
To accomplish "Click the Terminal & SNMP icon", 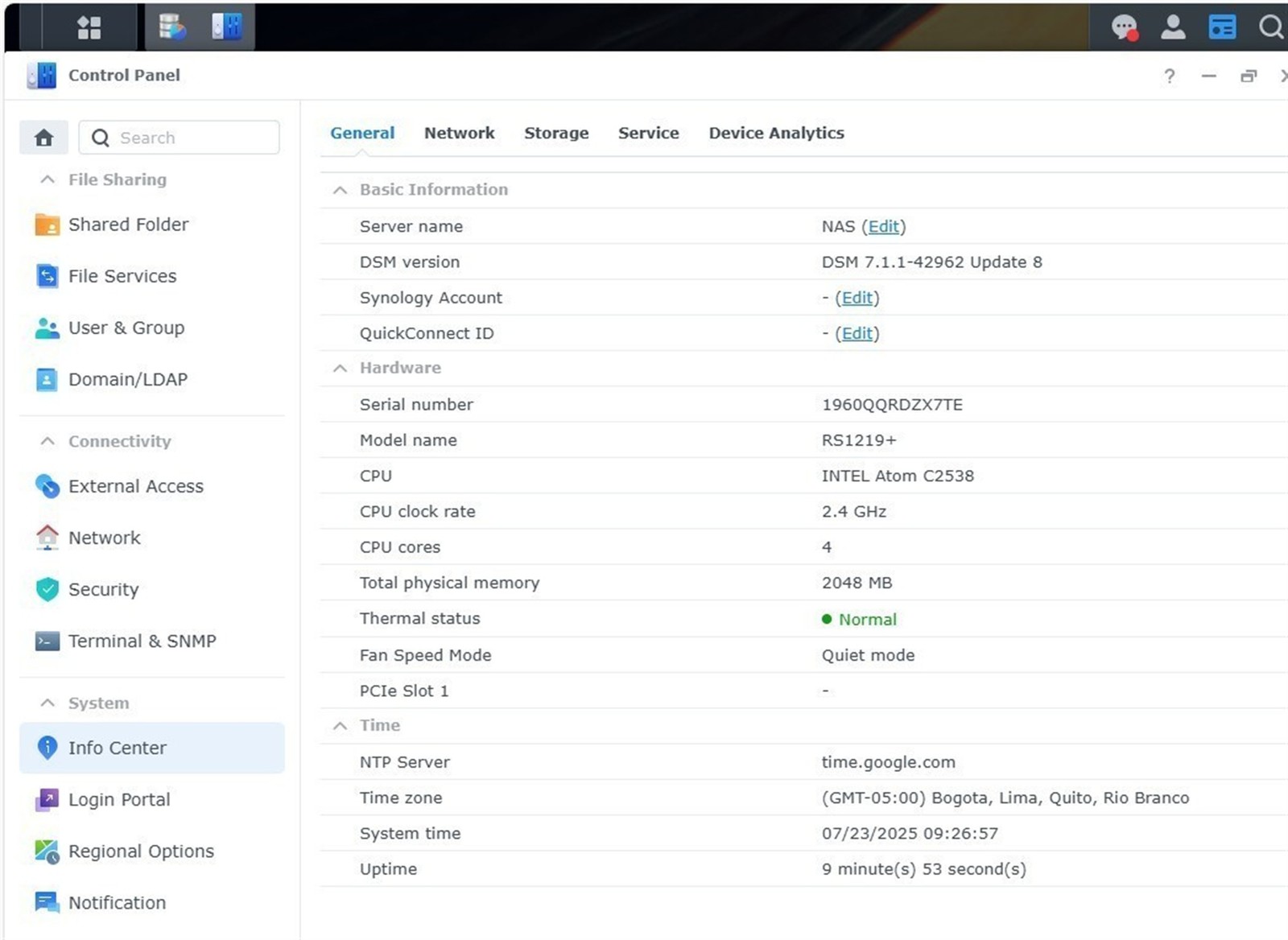I will pyautogui.click(x=47, y=641).
